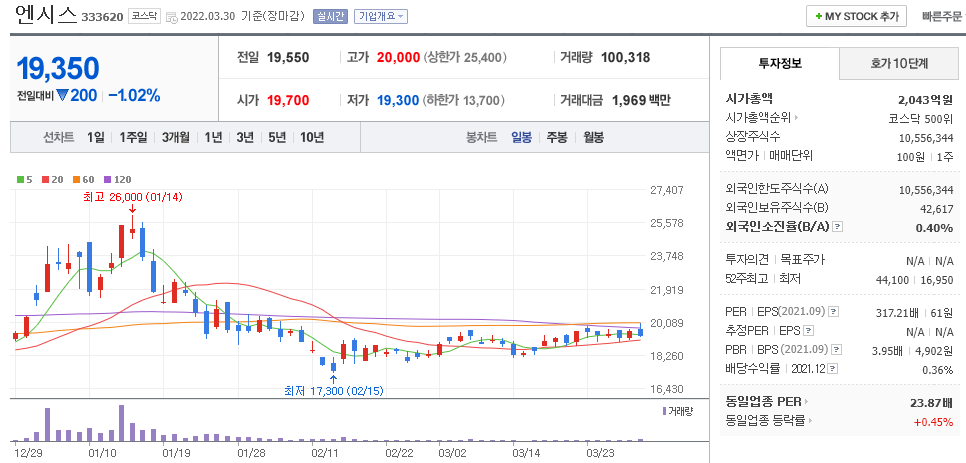Click the 저가 value 19,300

coord(398,100)
